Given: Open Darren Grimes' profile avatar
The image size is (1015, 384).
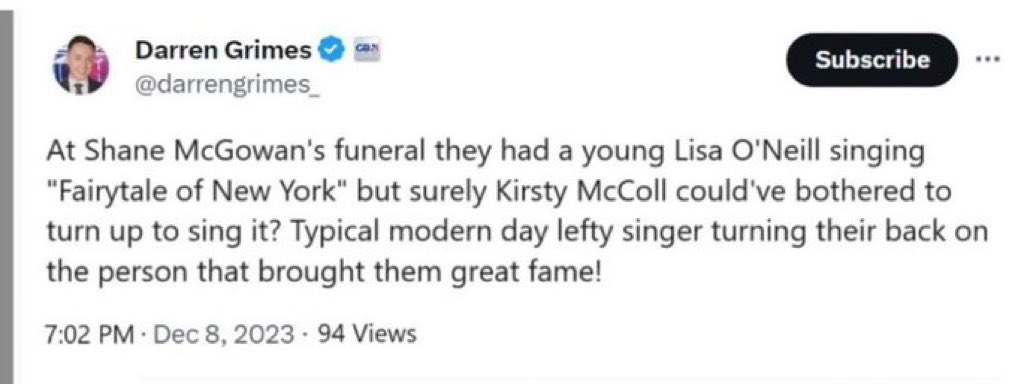Looking at the screenshot, I should [81, 66].
